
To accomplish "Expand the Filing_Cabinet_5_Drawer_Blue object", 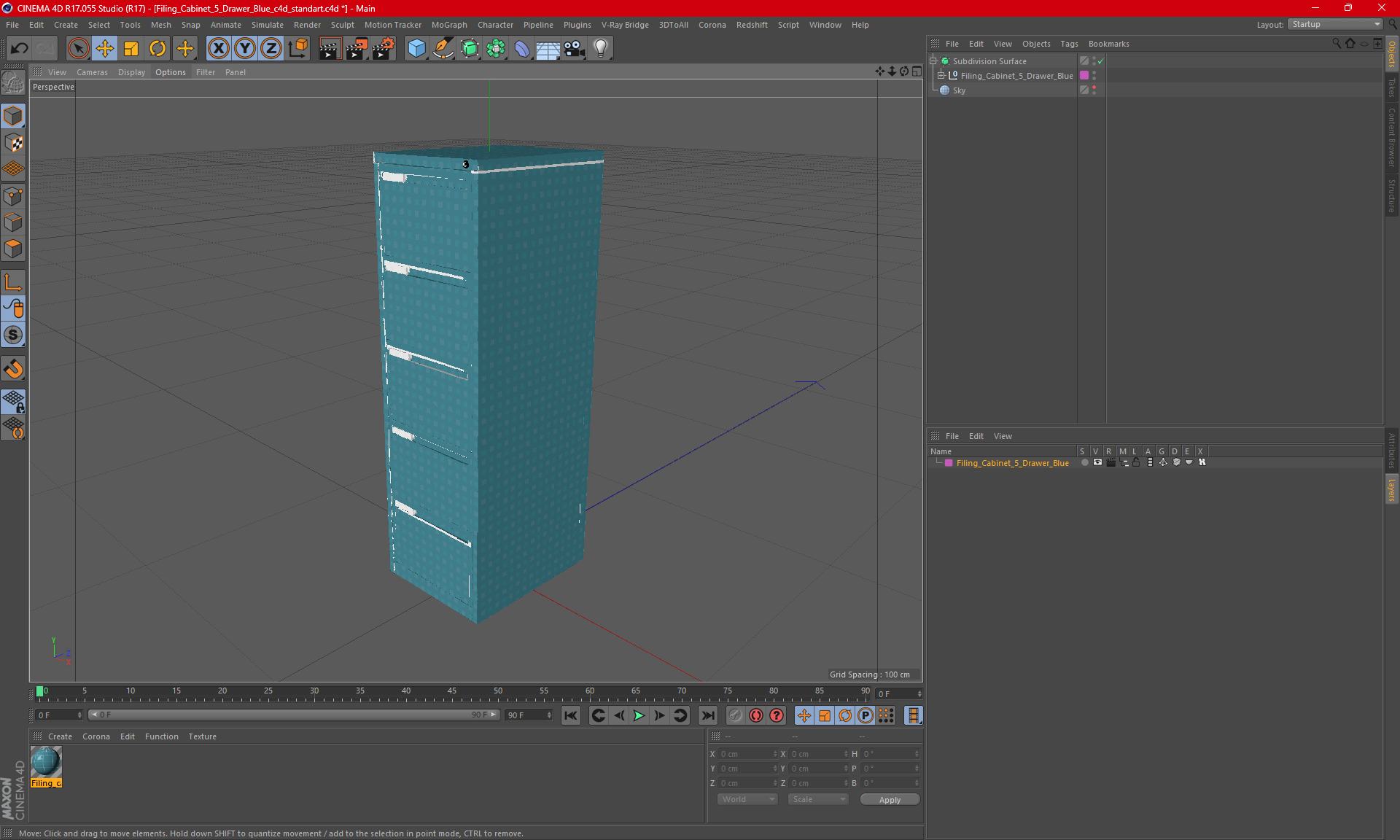I will coord(941,76).
